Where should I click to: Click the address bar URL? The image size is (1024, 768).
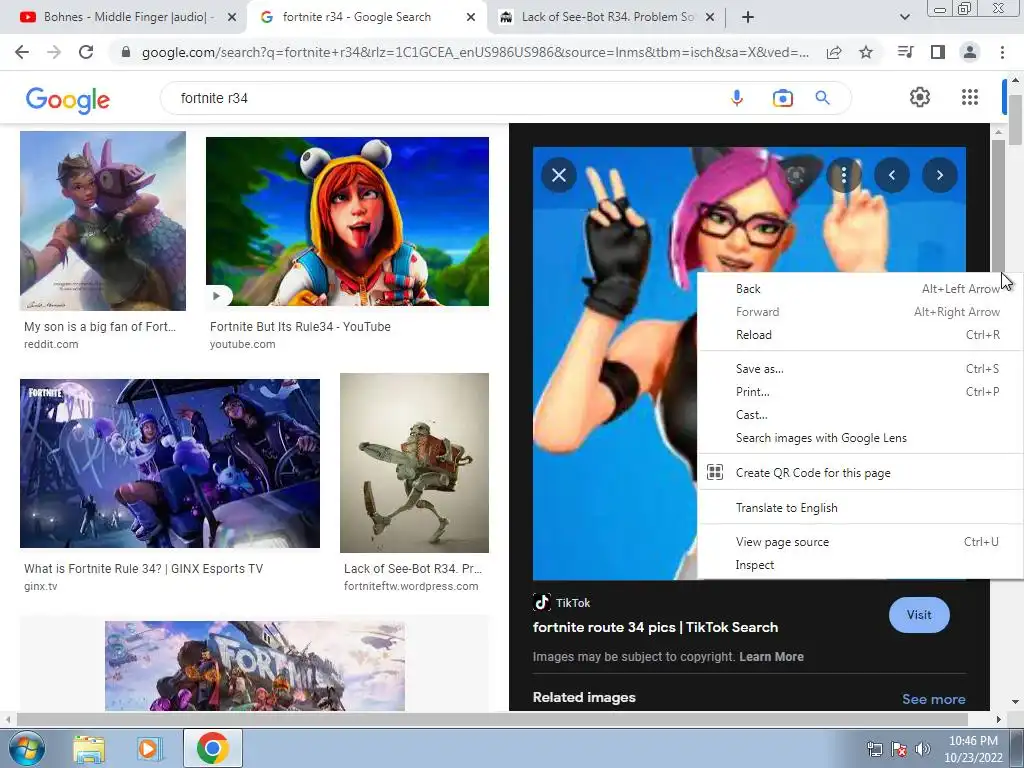[x=475, y=52]
